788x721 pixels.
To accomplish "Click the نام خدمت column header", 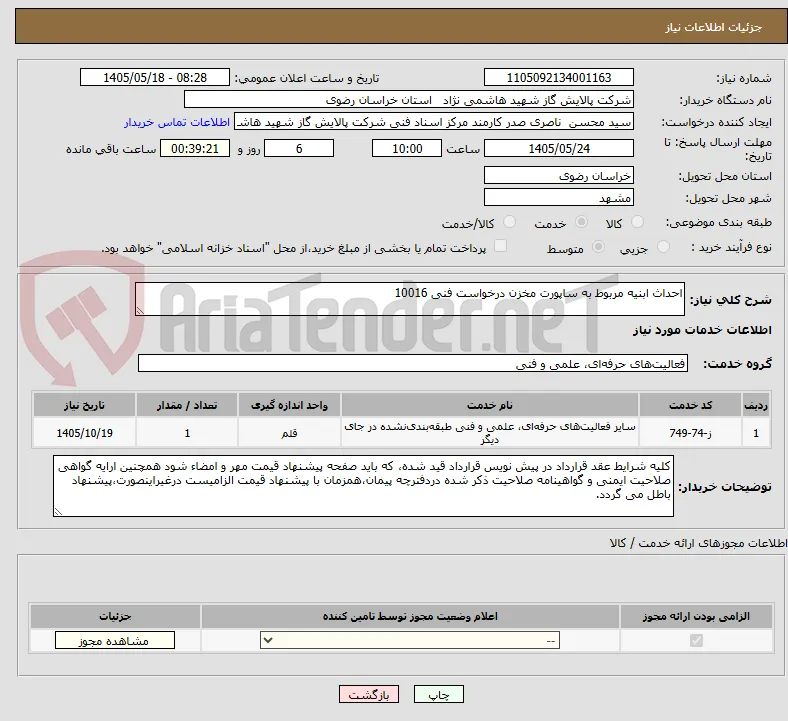I will point(489,405).
